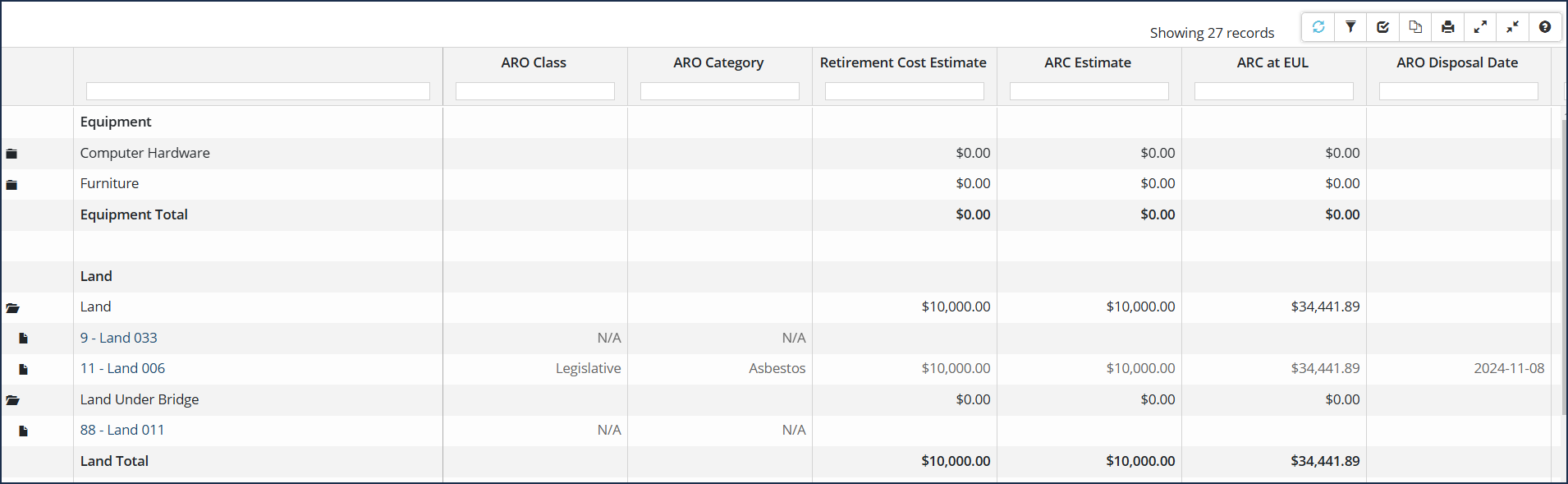
Task: Click the checkmark select icon
Action: (1383, 27)
